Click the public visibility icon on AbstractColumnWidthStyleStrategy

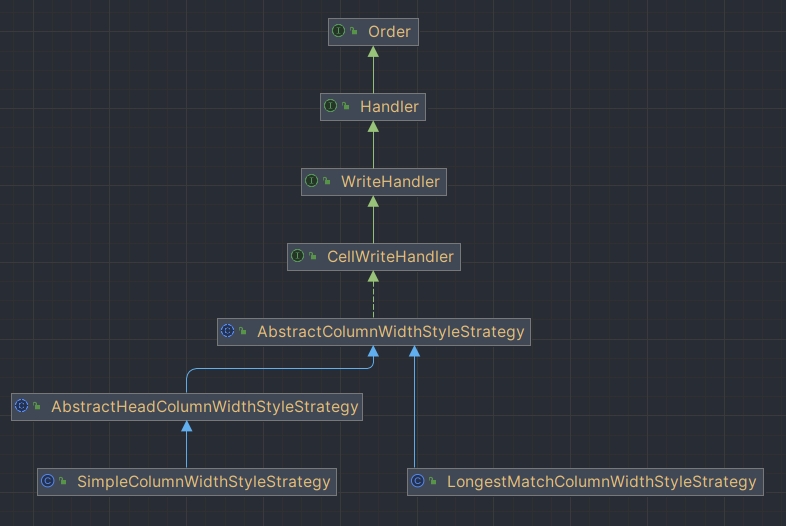coord(243,331)
